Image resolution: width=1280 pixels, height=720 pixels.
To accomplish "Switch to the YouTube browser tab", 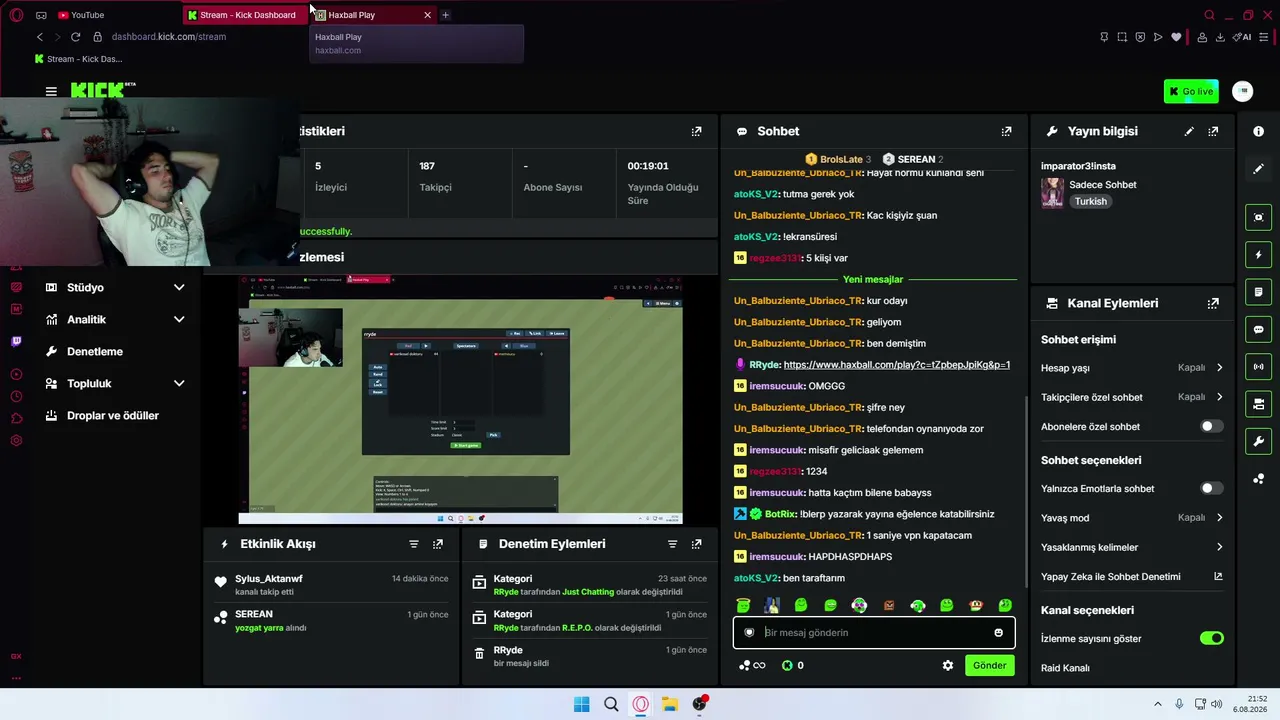I will (82, 15).
